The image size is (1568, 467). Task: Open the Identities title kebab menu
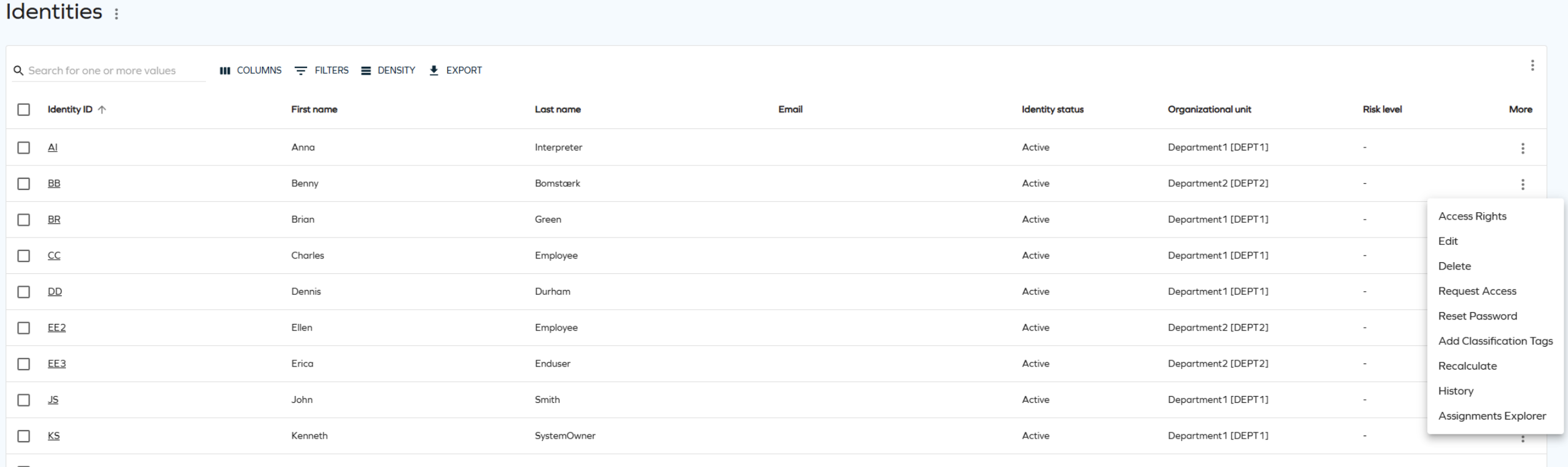pyautogui.click(x=117, y=14)
